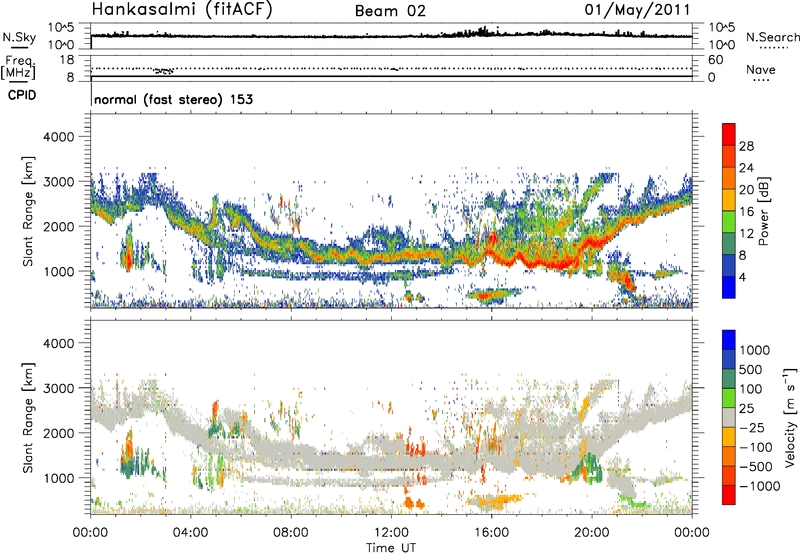Click the '-1000' tick on Velocity colorbar
This screenshot has width=800, height=554.
(759, 486)
